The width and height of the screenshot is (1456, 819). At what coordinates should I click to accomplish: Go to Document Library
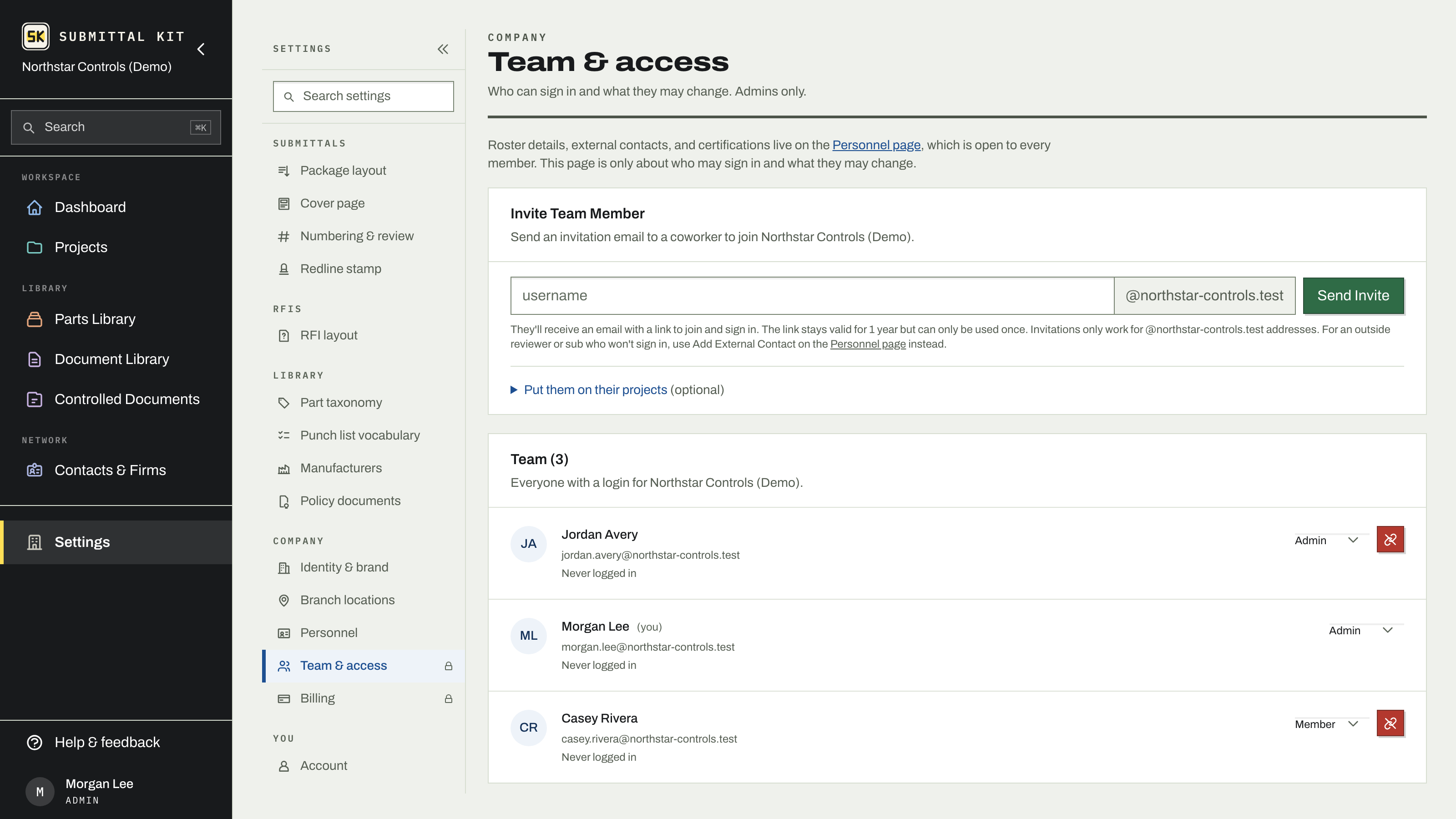point(116,359)
